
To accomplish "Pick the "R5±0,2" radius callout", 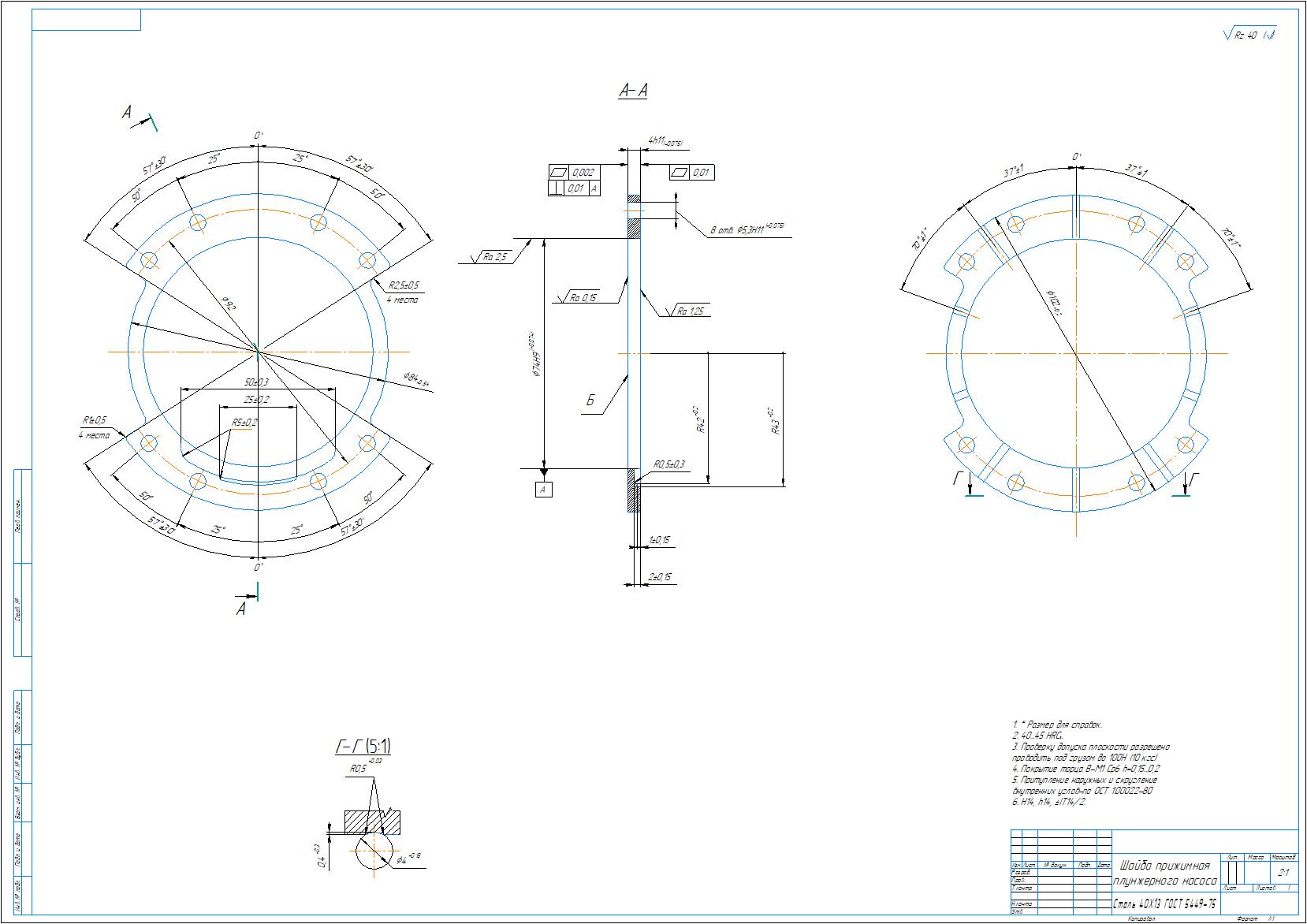I will pyautogui.click(x=244, y=422).
